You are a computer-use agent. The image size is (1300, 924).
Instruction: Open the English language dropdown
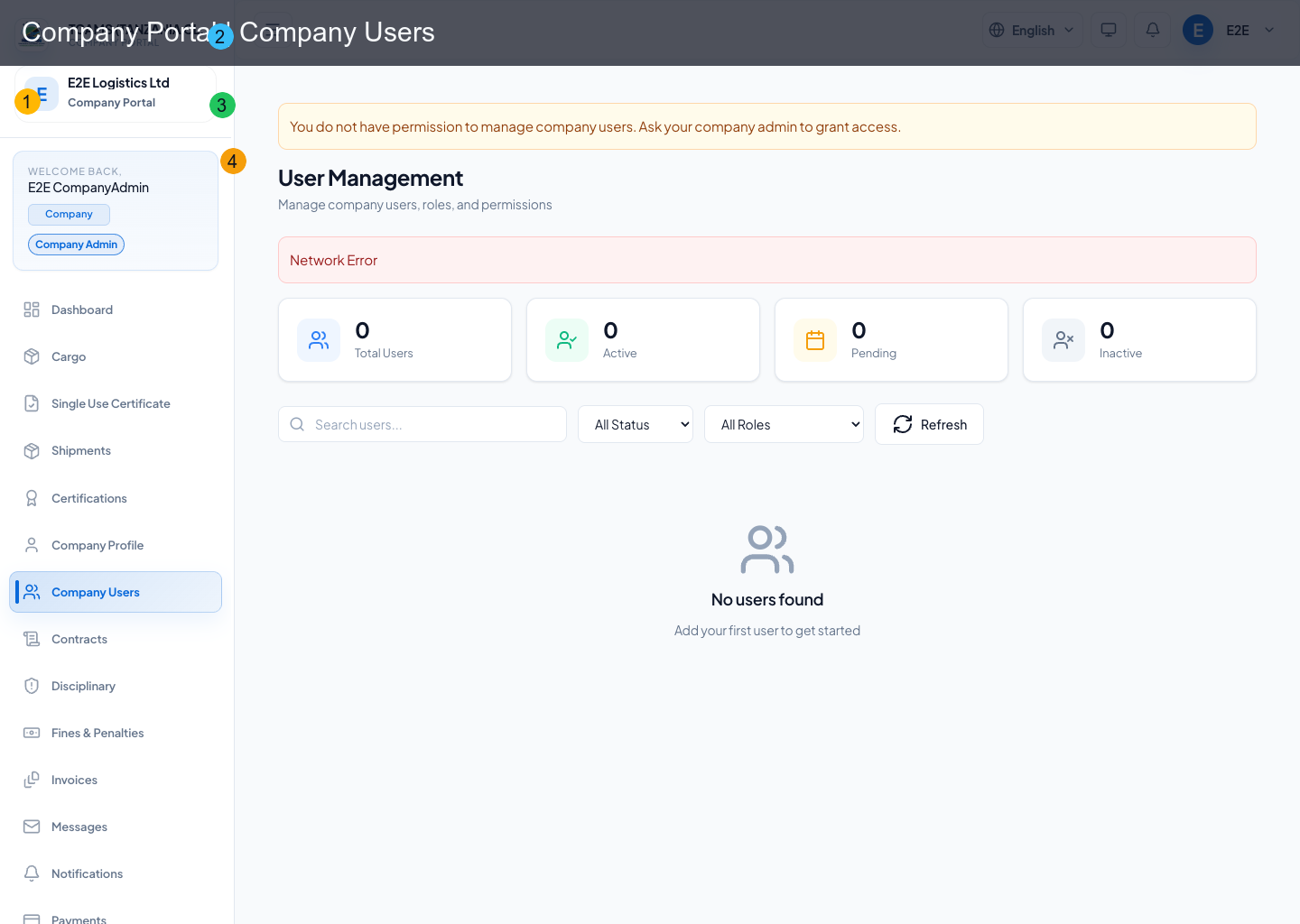pos(1033,30)
